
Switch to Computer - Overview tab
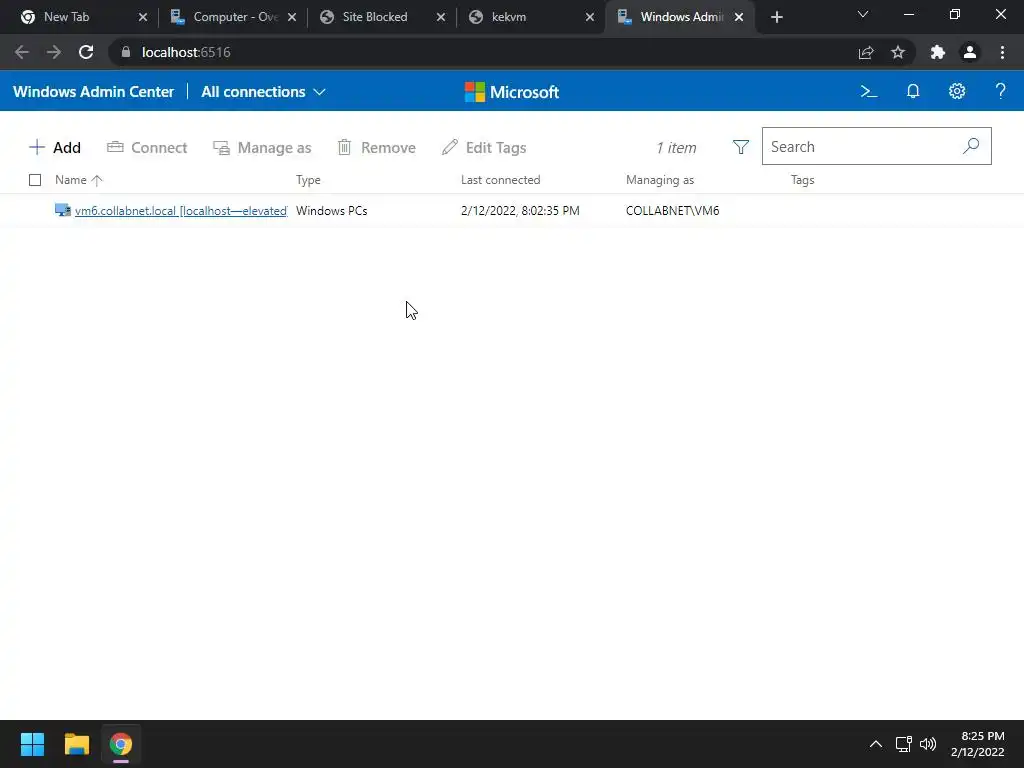click(235, 17)
